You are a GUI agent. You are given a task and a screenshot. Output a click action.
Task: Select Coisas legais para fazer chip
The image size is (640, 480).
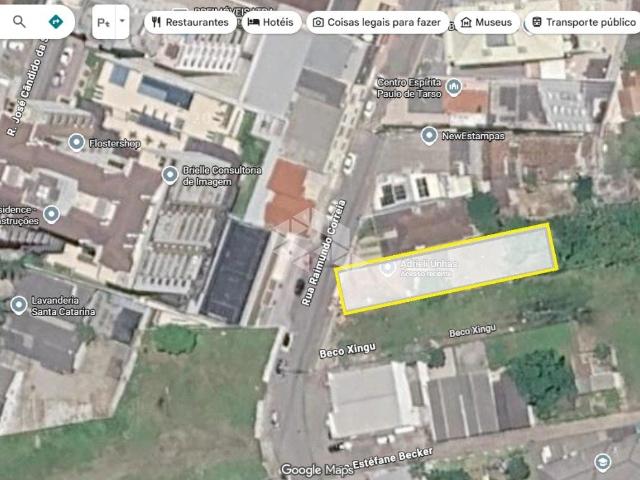coord(377,22)
